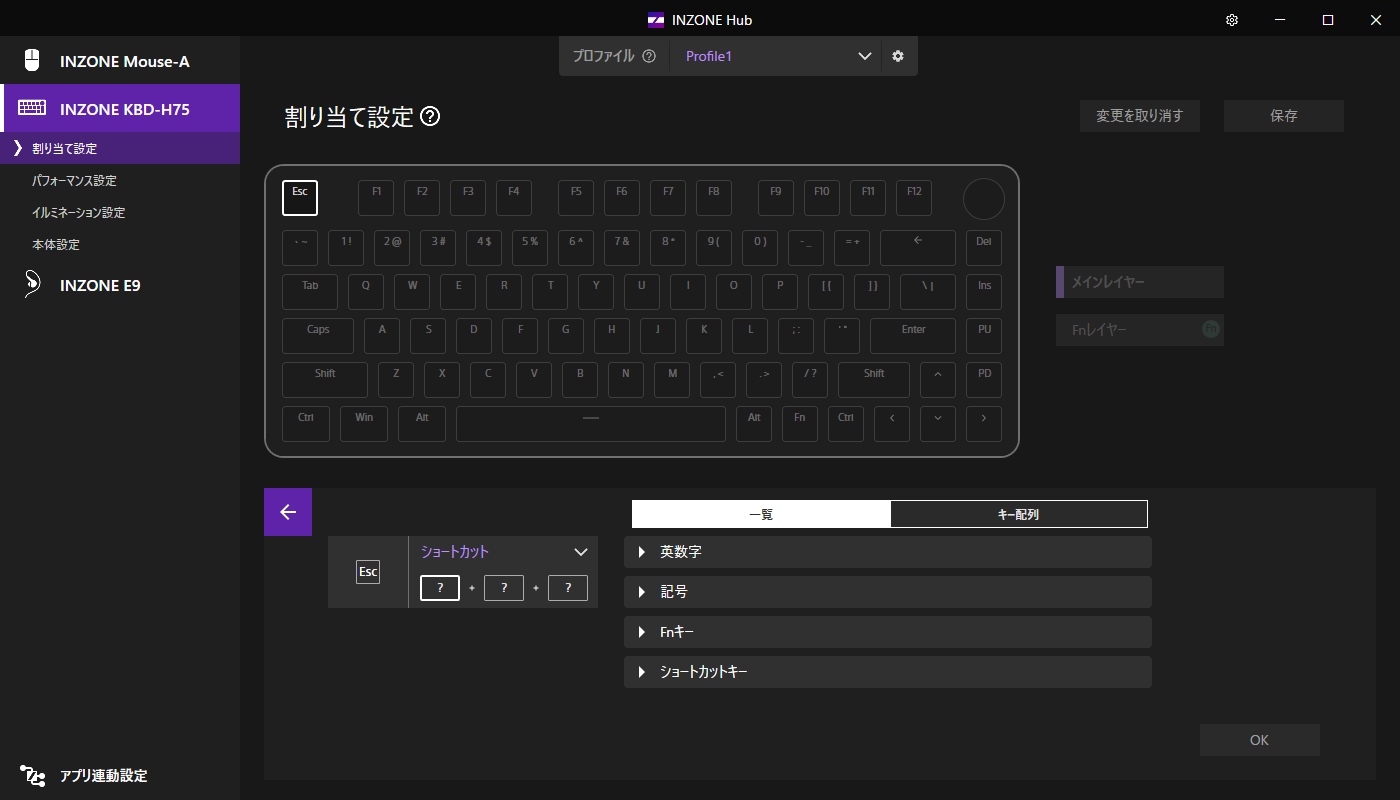Select the Win key on keyboard layout
1400x800 pixels.
[364, 424]
